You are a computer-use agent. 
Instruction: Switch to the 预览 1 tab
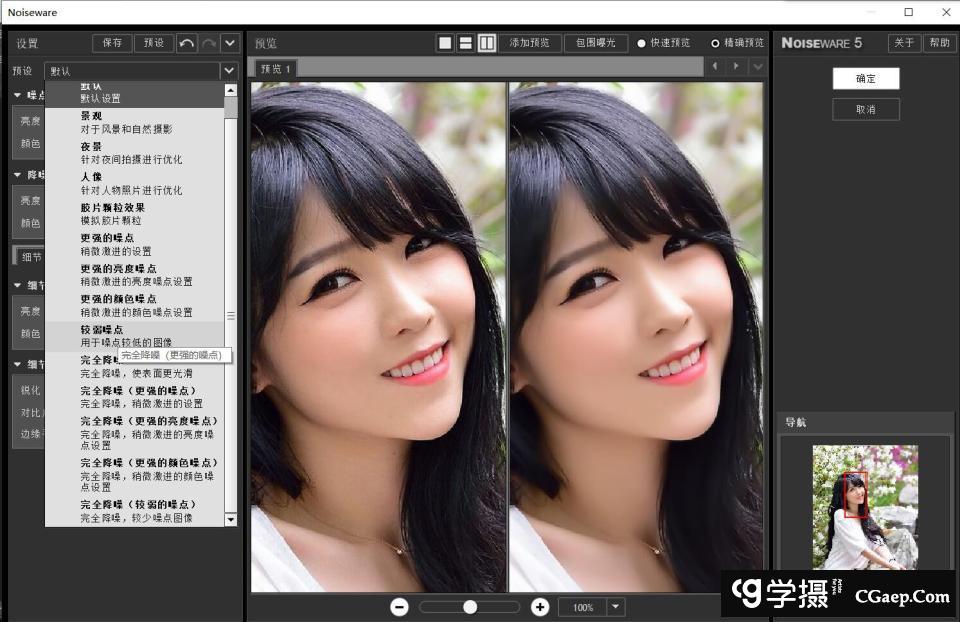point(275,68)
